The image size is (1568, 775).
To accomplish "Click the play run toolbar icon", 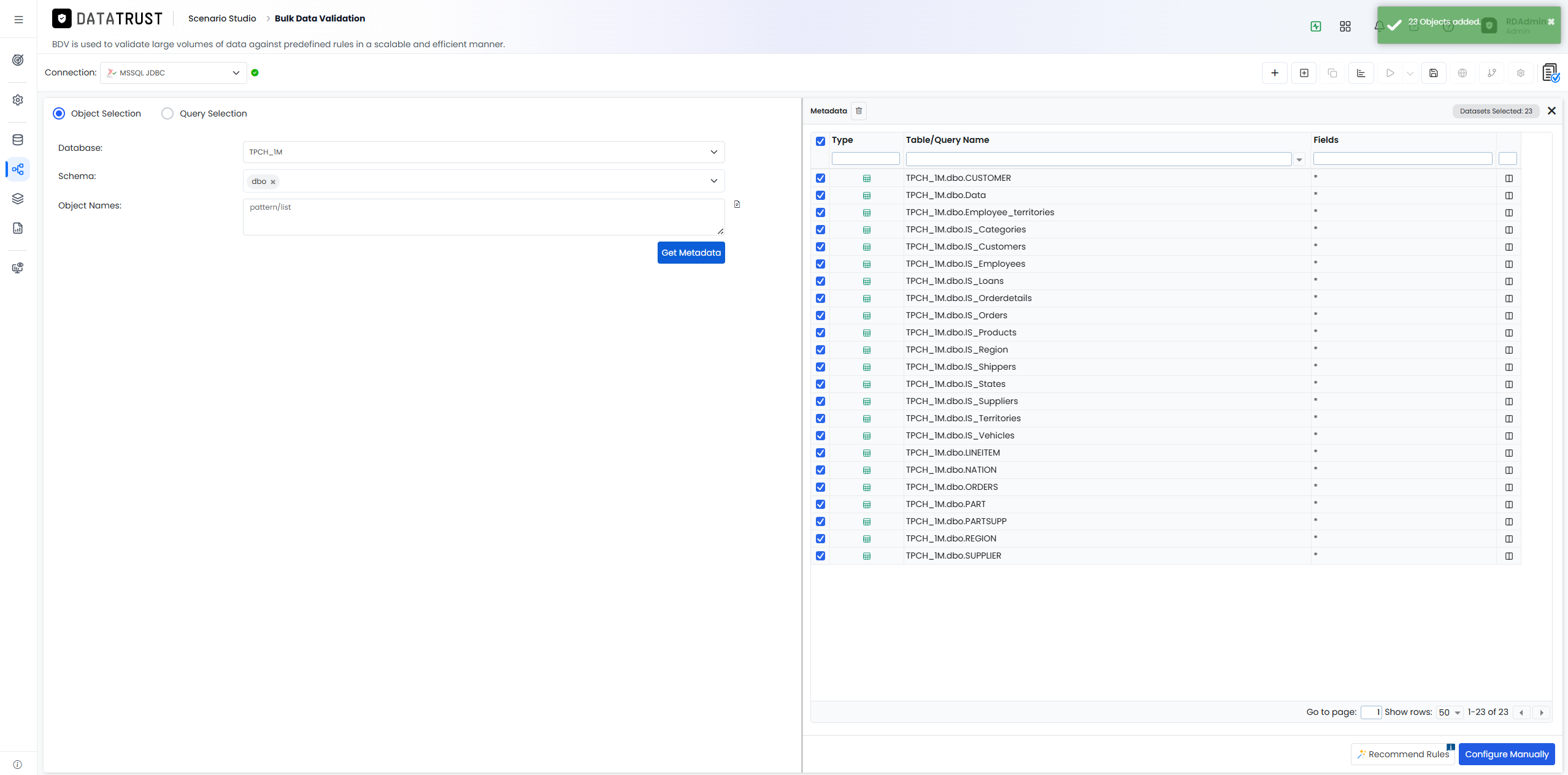I will tap(1390, 73).
